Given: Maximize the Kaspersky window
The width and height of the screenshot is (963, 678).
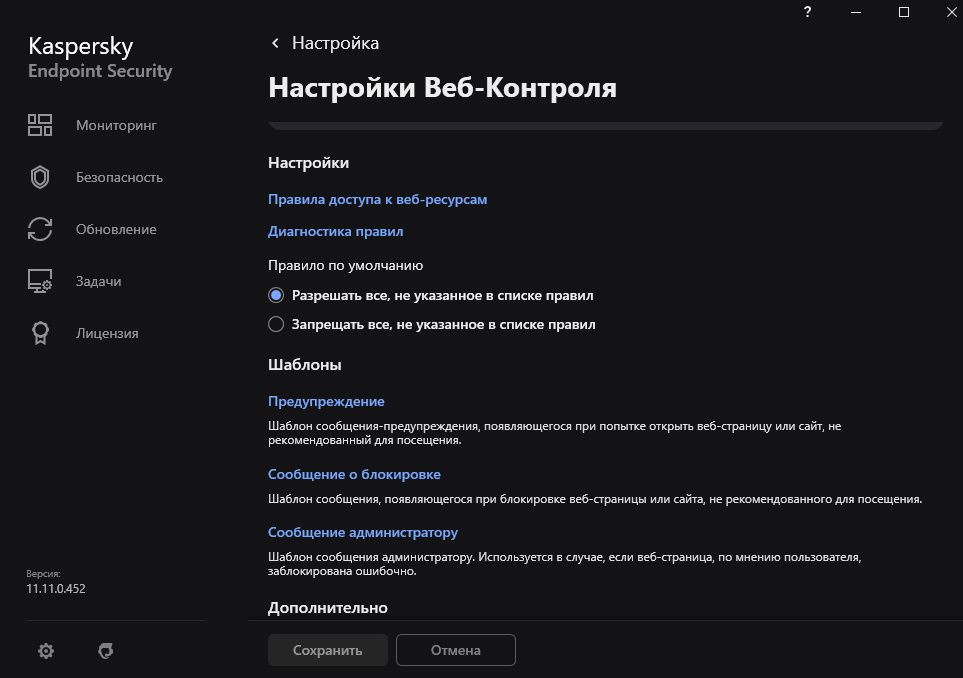Looking at the screenshot, I should click(x=903, y=12).
